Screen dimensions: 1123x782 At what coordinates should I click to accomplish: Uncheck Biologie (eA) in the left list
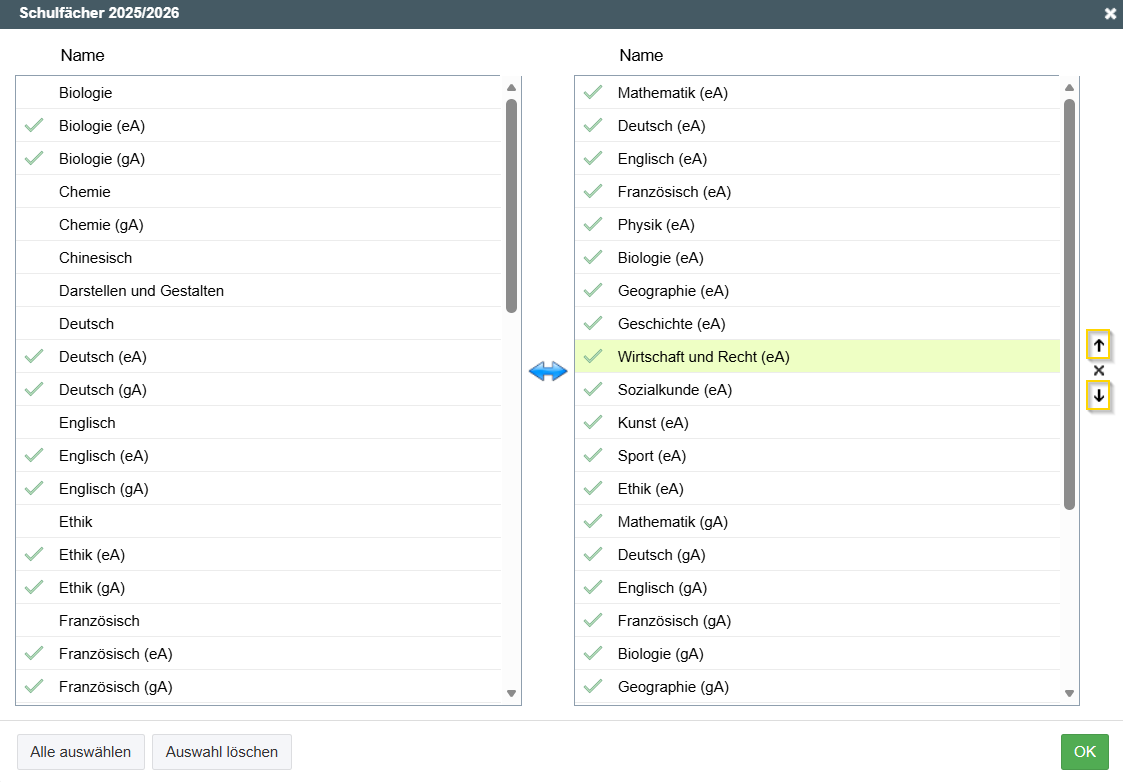pyautogui.click(x=35, y=126)
